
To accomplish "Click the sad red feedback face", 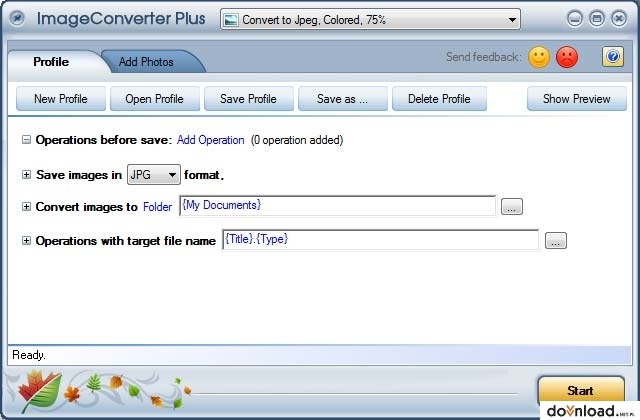I will 567,57.
